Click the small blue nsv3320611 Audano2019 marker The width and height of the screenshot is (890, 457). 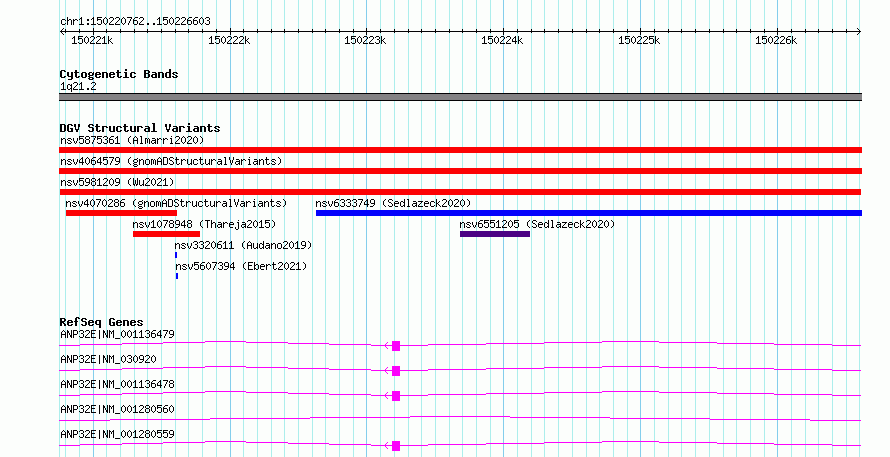tap(176, 255)
